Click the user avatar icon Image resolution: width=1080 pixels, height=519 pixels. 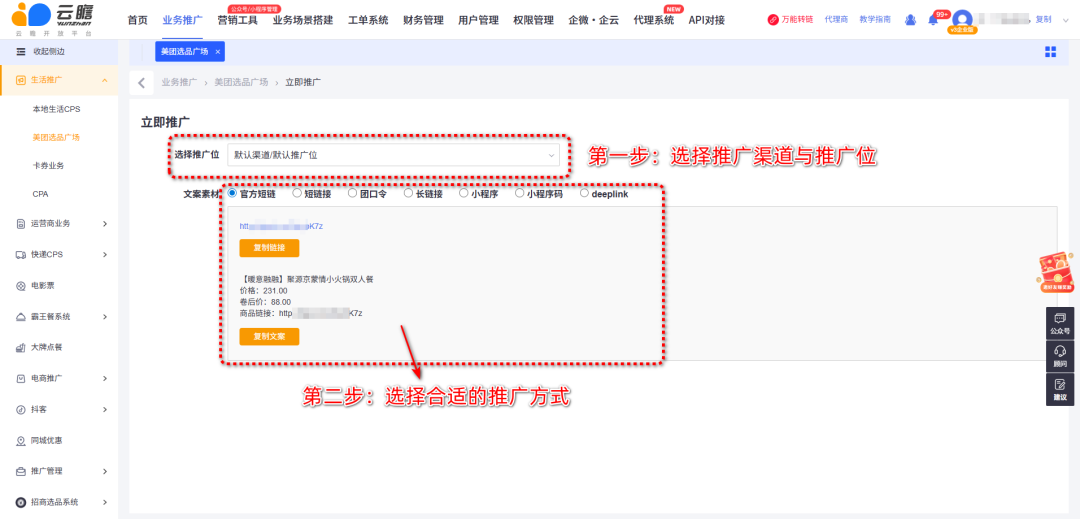click(963, 20)
